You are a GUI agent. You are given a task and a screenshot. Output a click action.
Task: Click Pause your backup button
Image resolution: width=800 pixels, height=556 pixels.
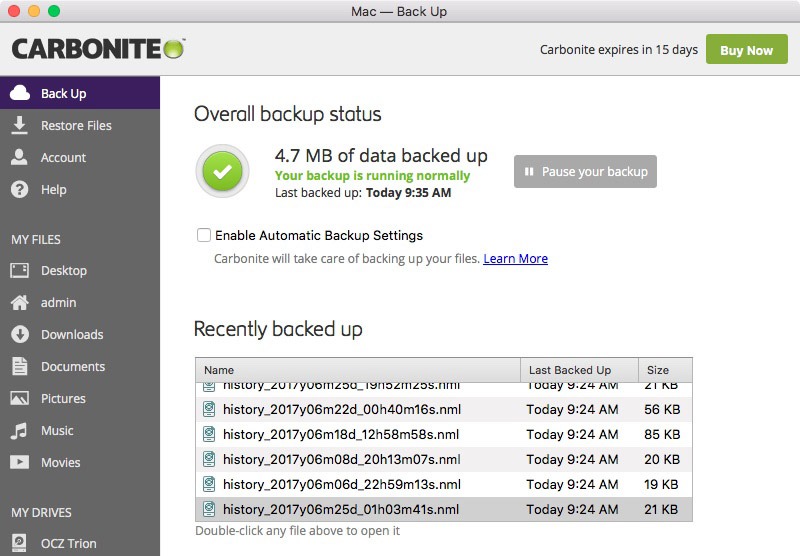(x=585, y=171)
